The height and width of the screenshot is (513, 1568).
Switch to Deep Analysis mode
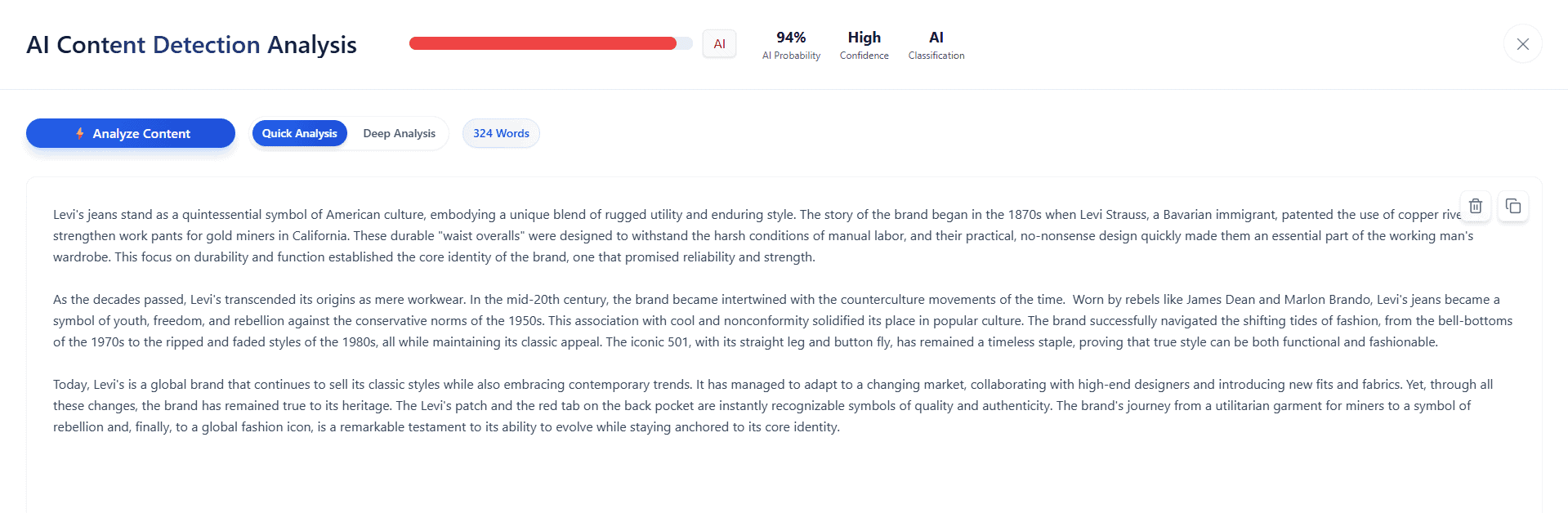399,133
